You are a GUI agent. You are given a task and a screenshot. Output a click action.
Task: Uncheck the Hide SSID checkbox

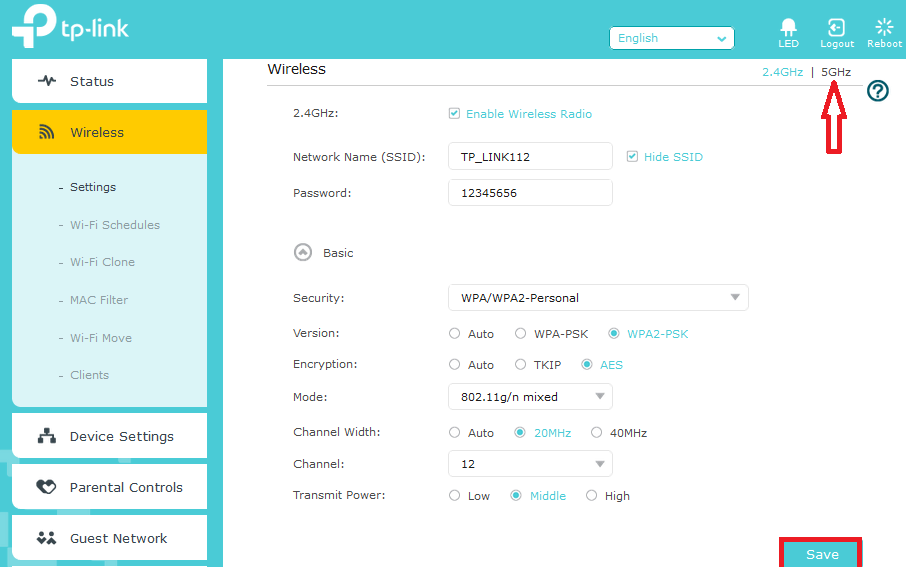632,157
